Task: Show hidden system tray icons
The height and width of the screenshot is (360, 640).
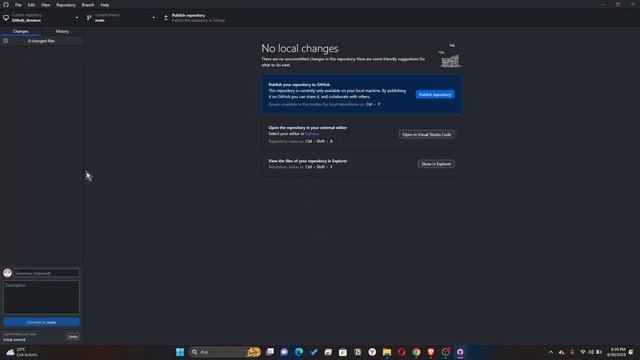Action: (x=551, y=352)
